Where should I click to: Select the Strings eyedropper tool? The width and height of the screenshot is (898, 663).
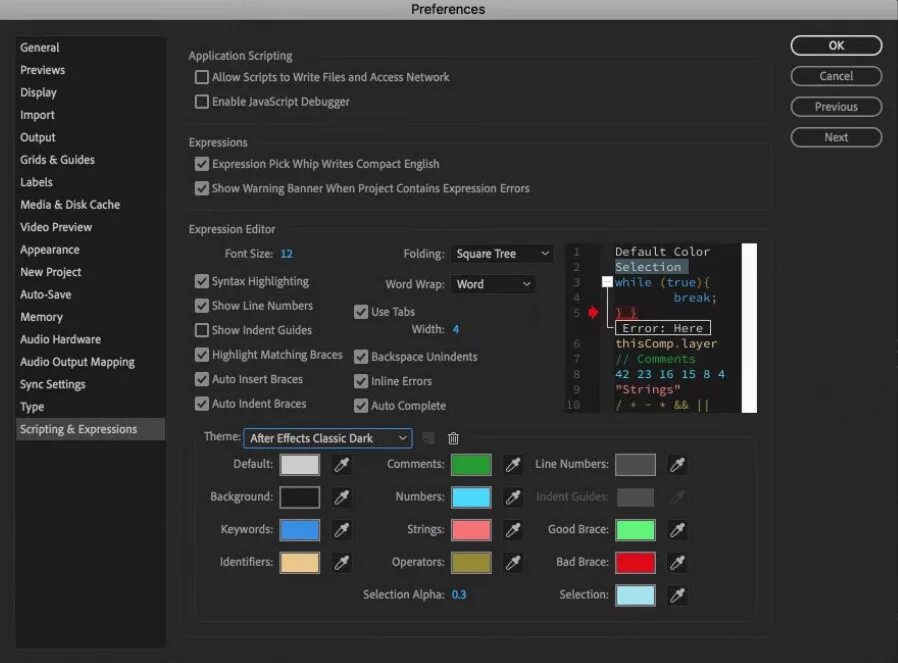coord(513,530)
